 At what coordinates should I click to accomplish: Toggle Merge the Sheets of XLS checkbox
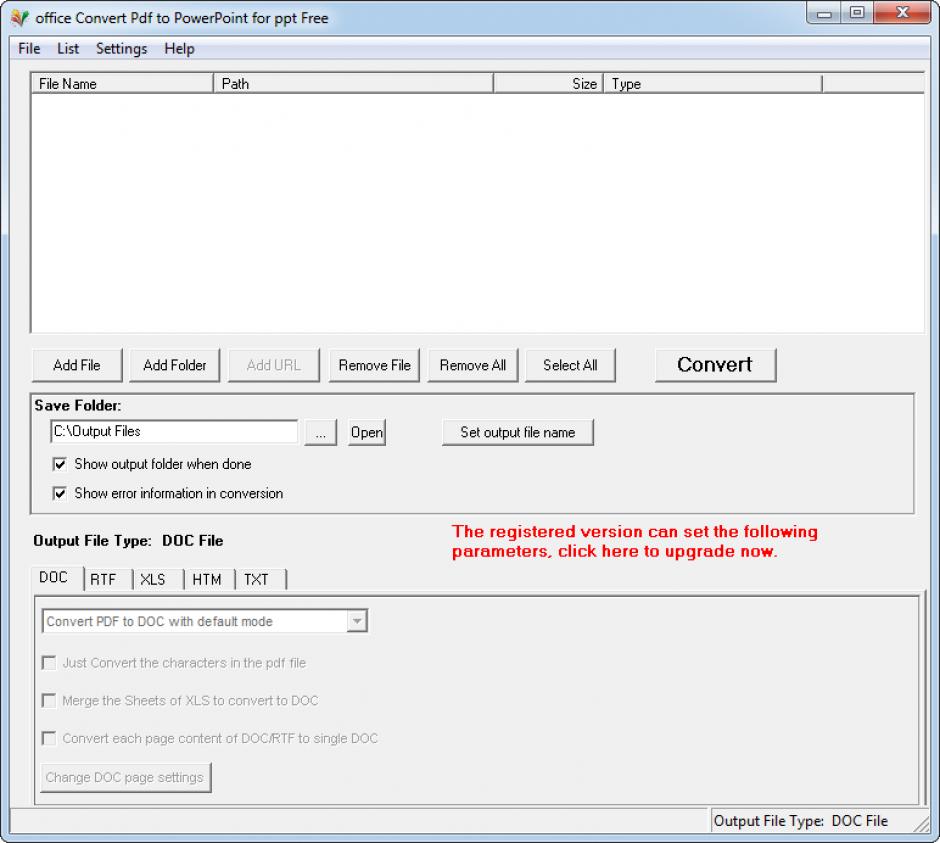(49, 700)
